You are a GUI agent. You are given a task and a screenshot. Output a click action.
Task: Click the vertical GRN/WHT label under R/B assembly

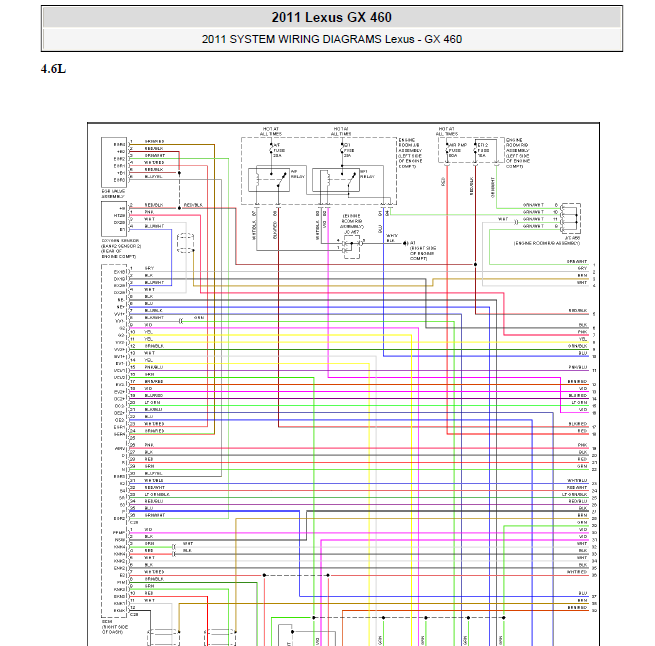(x=492, y=187)
